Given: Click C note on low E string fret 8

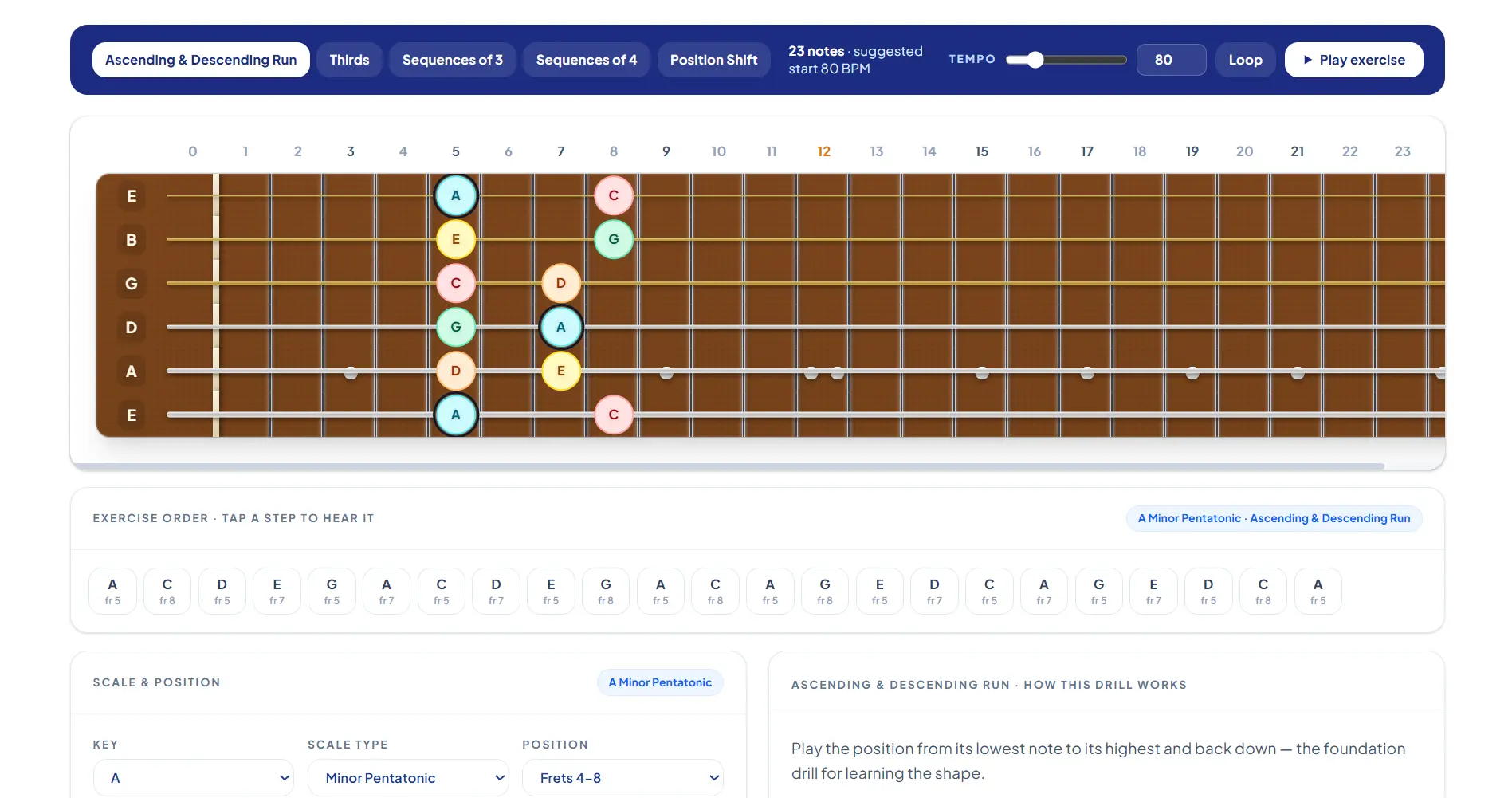Looking at the screenshot, I should pos(614,415).
